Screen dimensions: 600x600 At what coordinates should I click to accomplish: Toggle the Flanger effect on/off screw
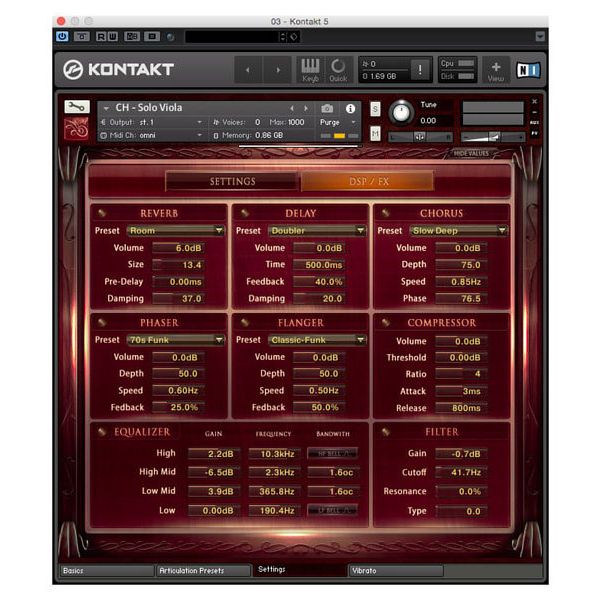coord(245,322)
